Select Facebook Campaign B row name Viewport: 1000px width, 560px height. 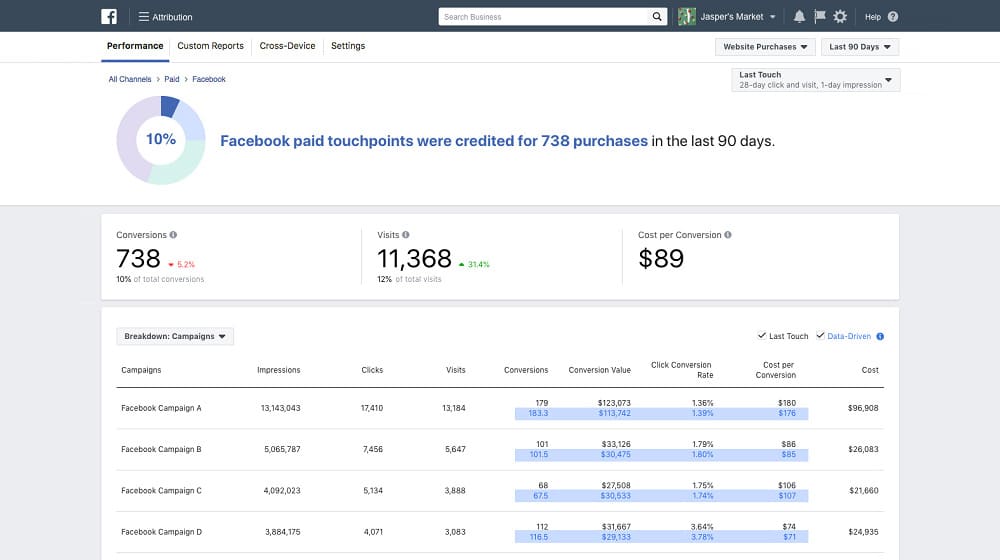(x=161, y=449)
